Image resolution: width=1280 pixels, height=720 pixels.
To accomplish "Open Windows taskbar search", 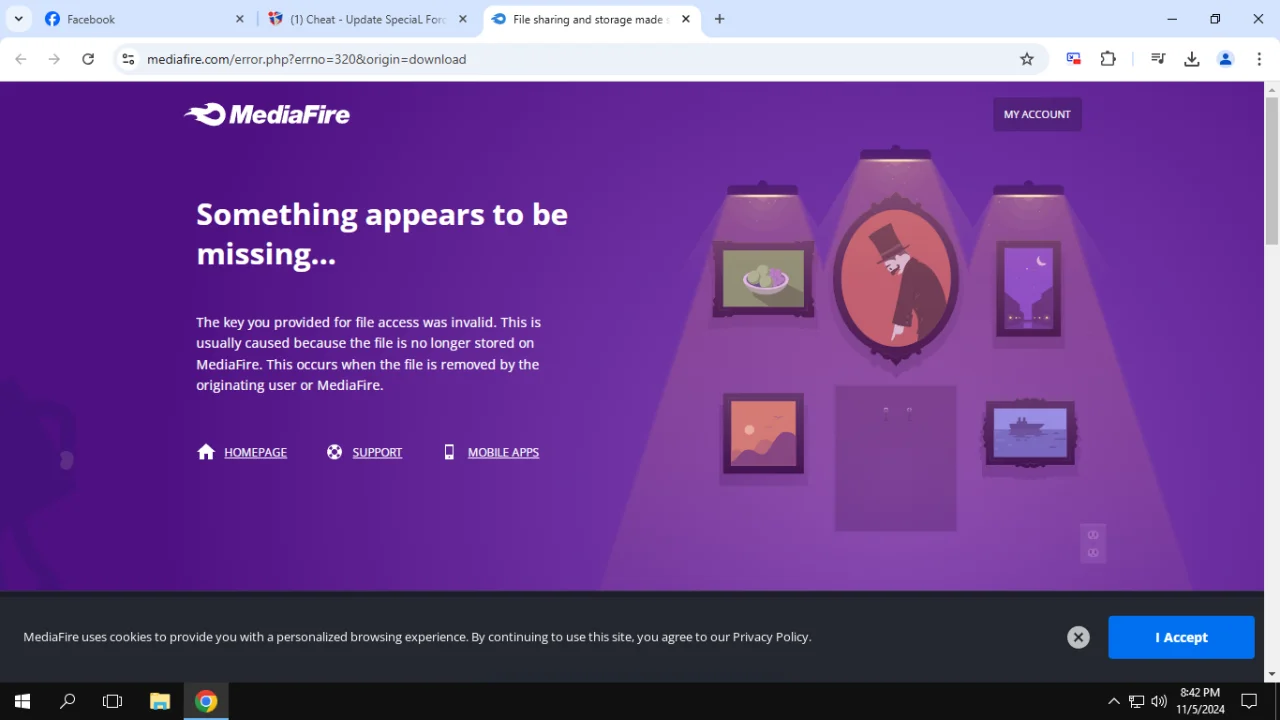I will pos(68,701).
